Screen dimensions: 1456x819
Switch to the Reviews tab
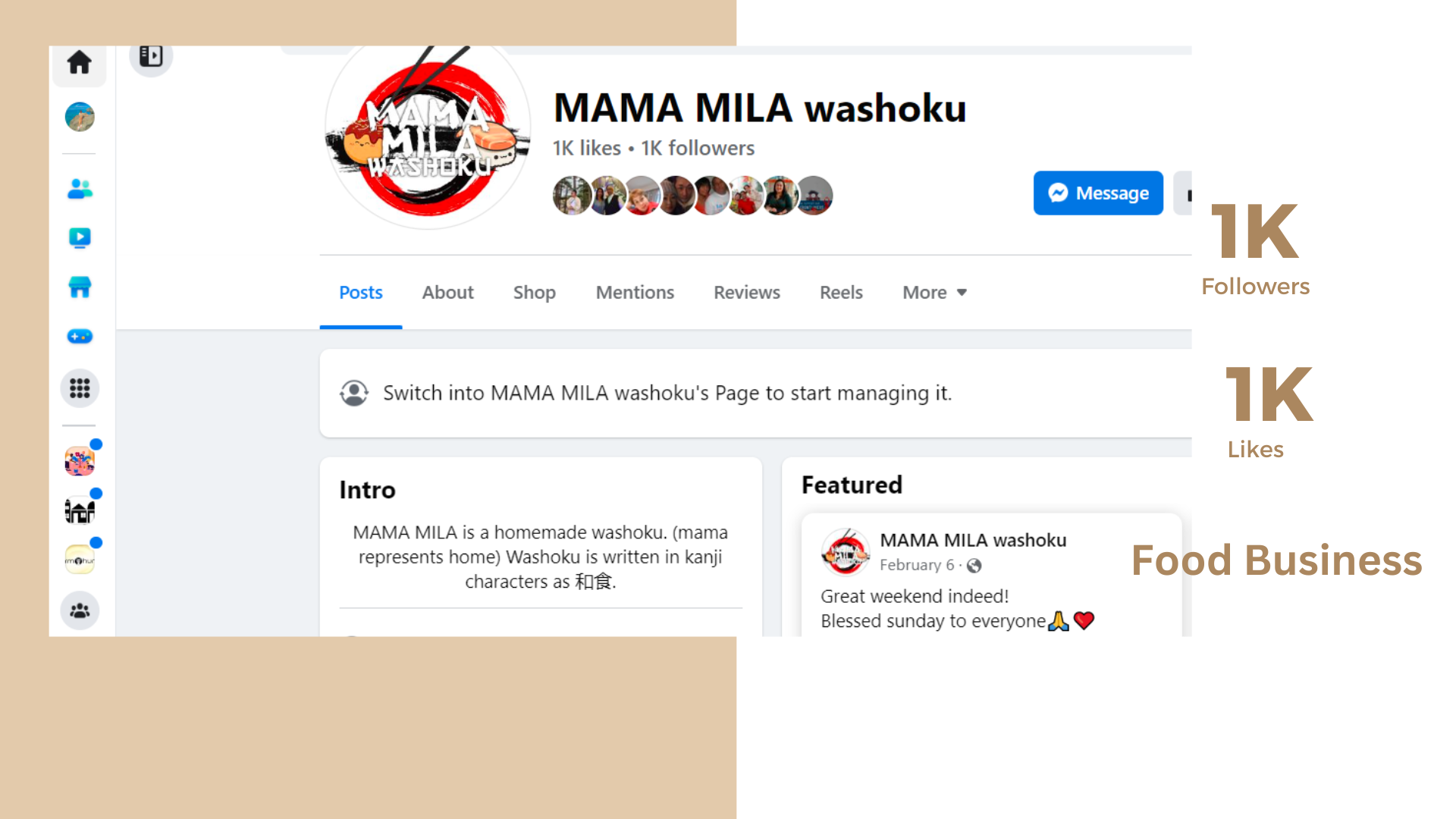click(746, 292)
